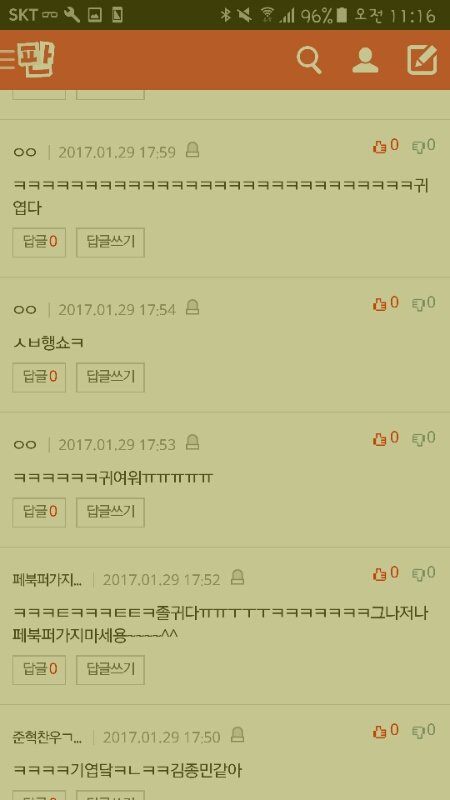Viewport: 450px width, 800px height.
Task: Report the 17:52 comment via siren icon
Action: point(237,578)
